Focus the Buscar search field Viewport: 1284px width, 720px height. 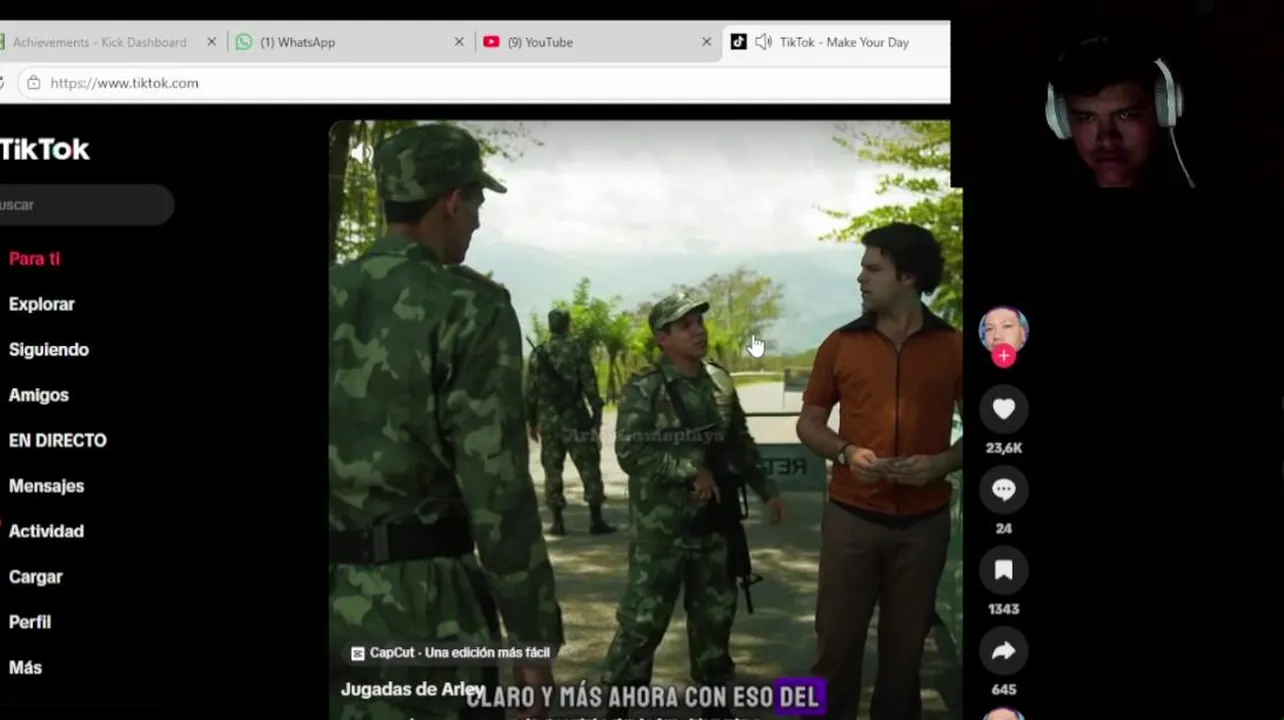click(85, 204)
